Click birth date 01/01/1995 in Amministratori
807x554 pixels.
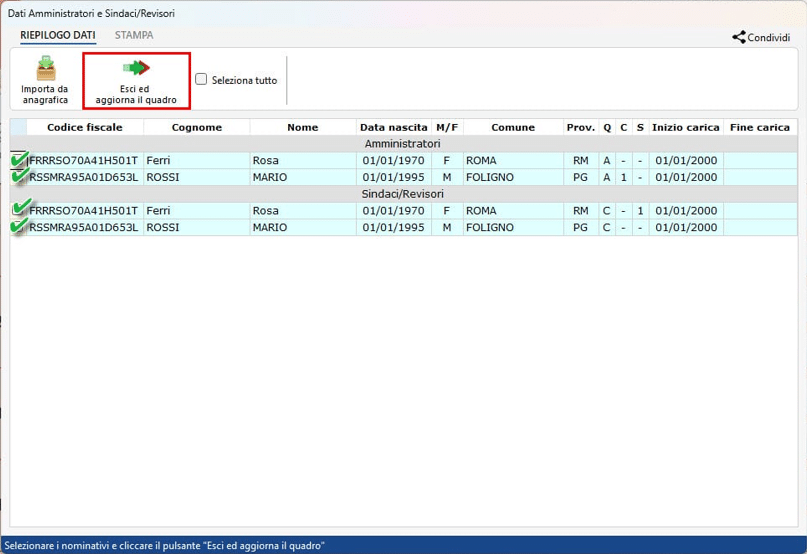click(x=393, y=177)
